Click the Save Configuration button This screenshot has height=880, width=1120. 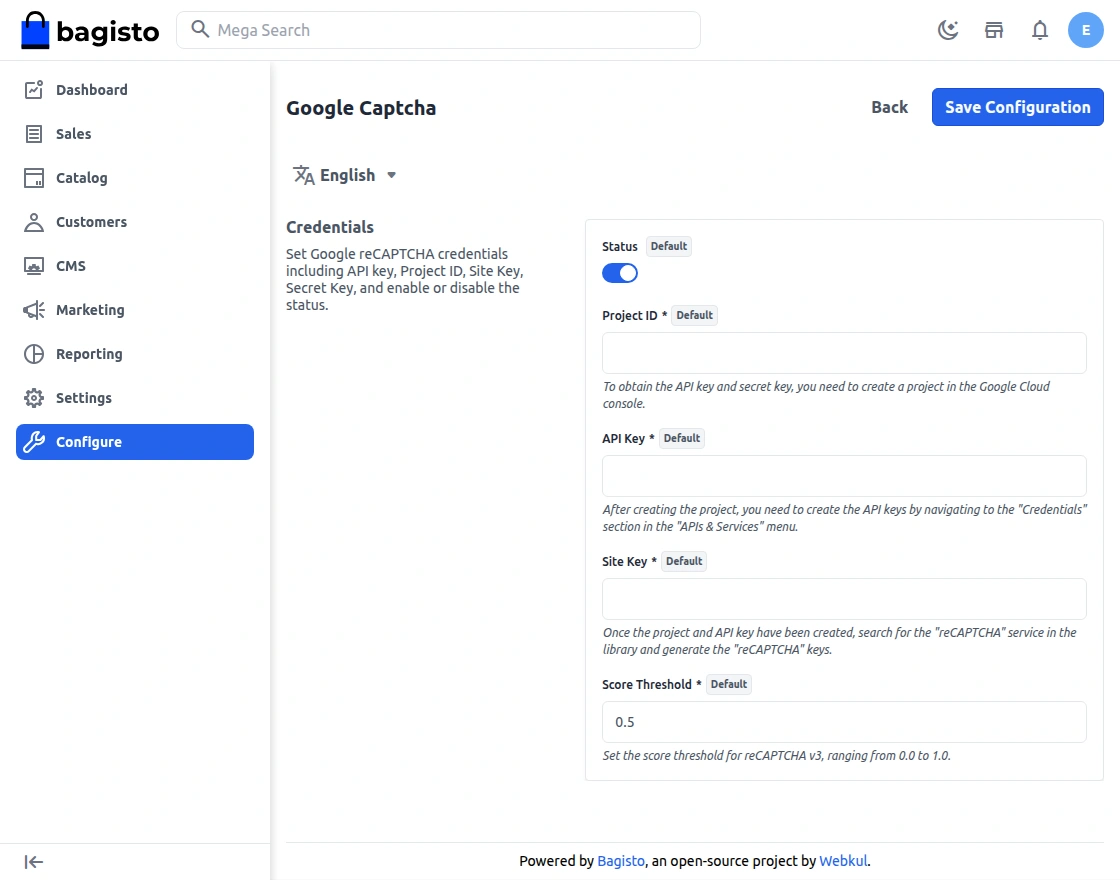click(x=1017, y=107)
